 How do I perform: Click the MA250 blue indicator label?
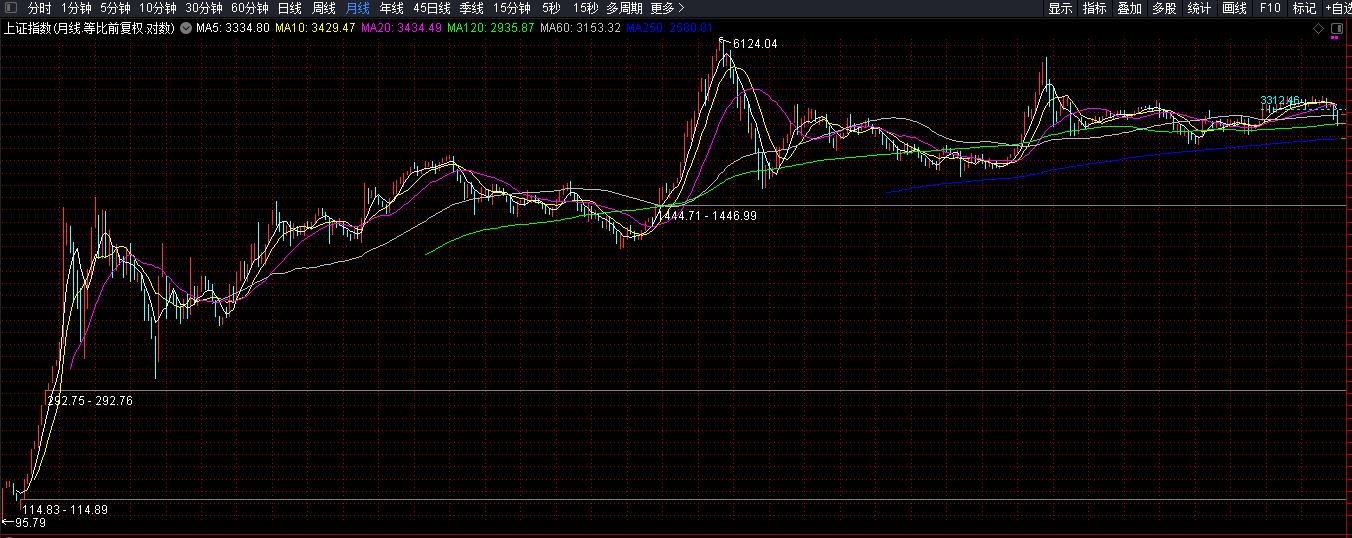(x=670, y=28)
